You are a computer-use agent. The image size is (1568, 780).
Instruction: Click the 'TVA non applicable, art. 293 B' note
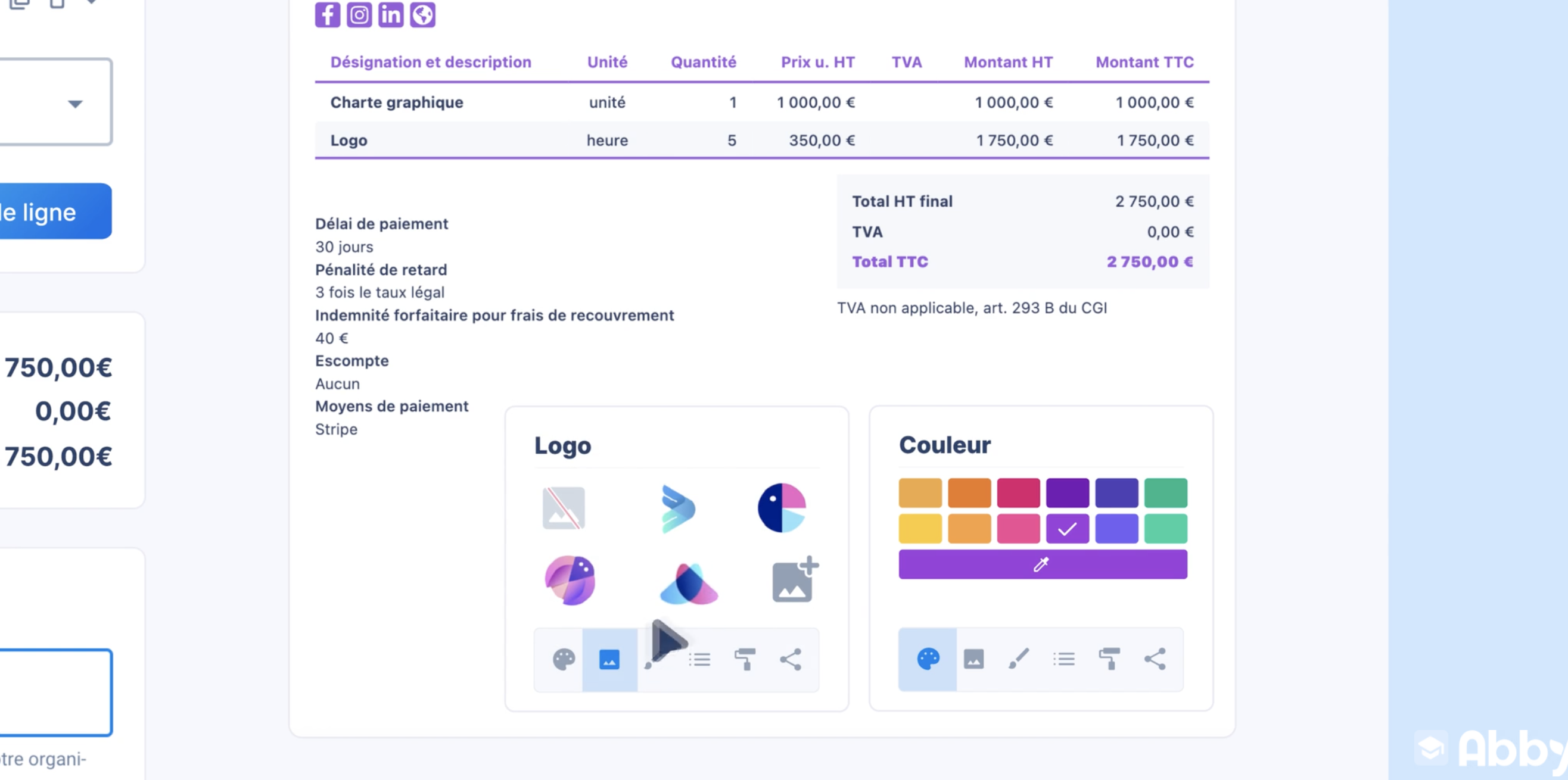point(972,308)
